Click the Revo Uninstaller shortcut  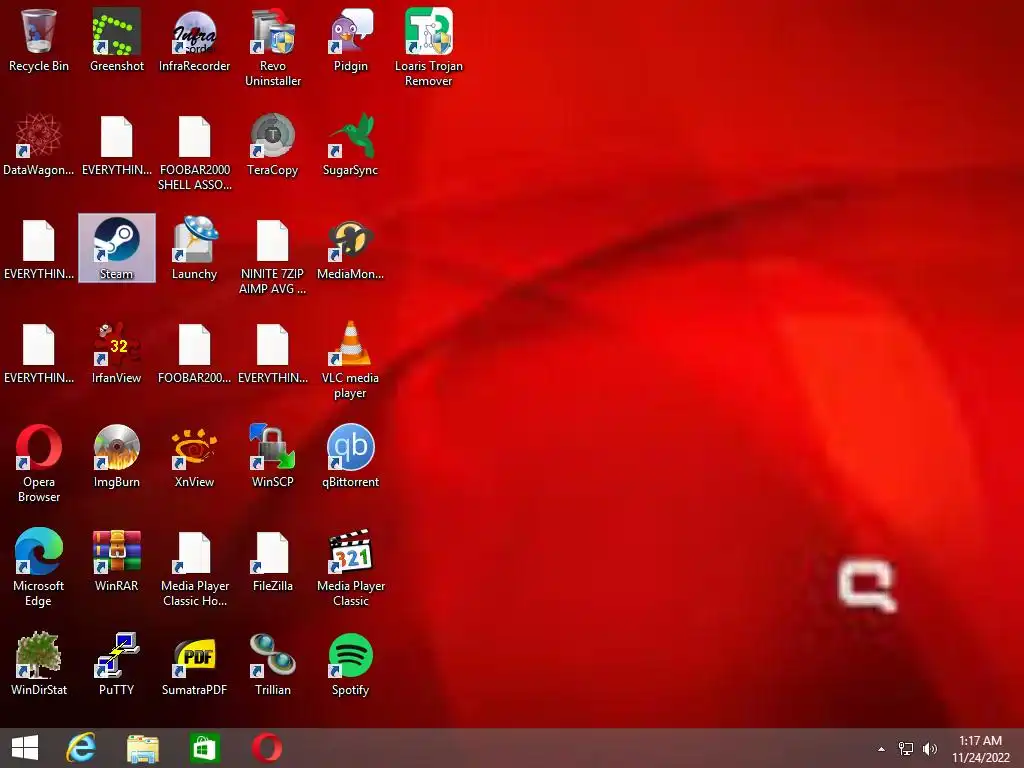point(272,47)
